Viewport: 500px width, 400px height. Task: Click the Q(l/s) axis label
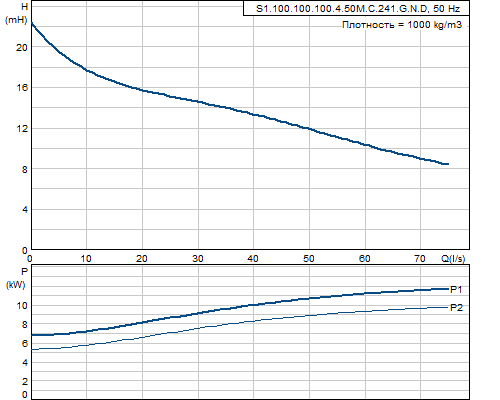(453, 259)
